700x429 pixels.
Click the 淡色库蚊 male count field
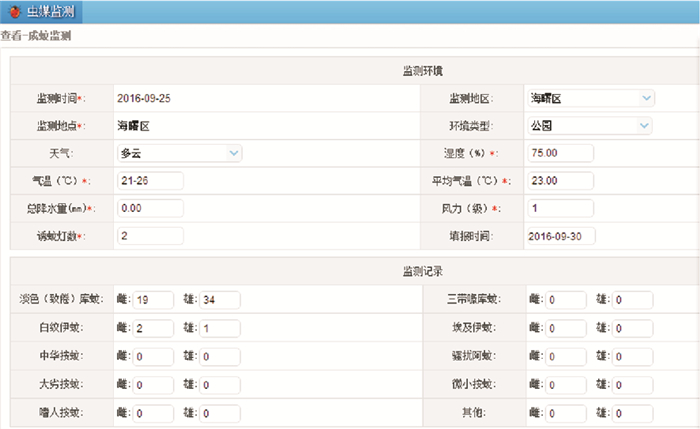coord(220,300)
